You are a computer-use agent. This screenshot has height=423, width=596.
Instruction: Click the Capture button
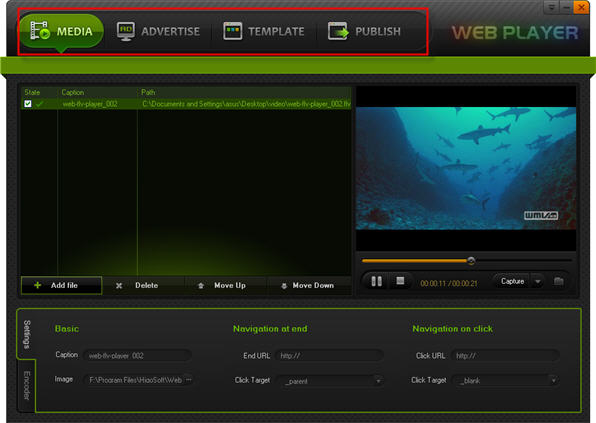pos(512,281)
